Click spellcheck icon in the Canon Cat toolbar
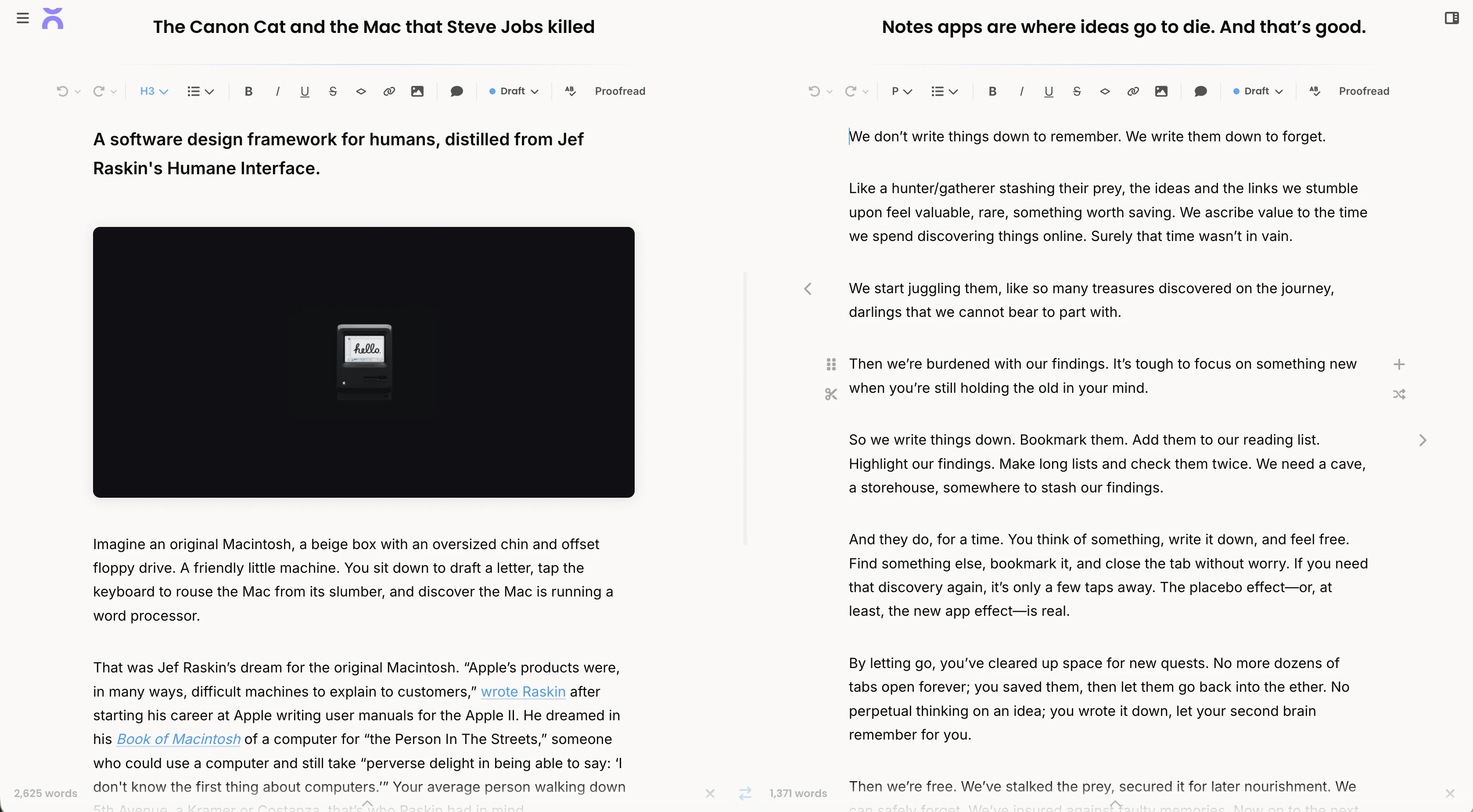 (x=570, y=91)
